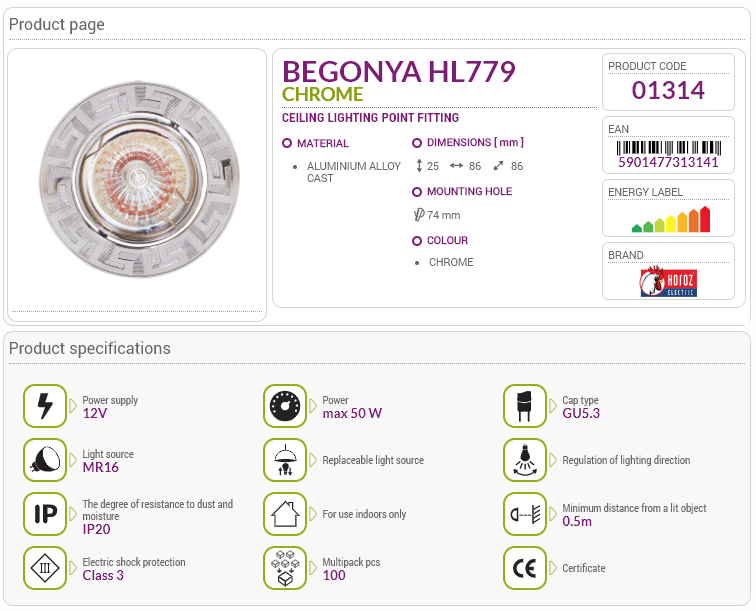Image resolution: width=756 pixels, height=611 pixels.
Task: Click the minimum distance from object icon
Action: pos(525,514)
